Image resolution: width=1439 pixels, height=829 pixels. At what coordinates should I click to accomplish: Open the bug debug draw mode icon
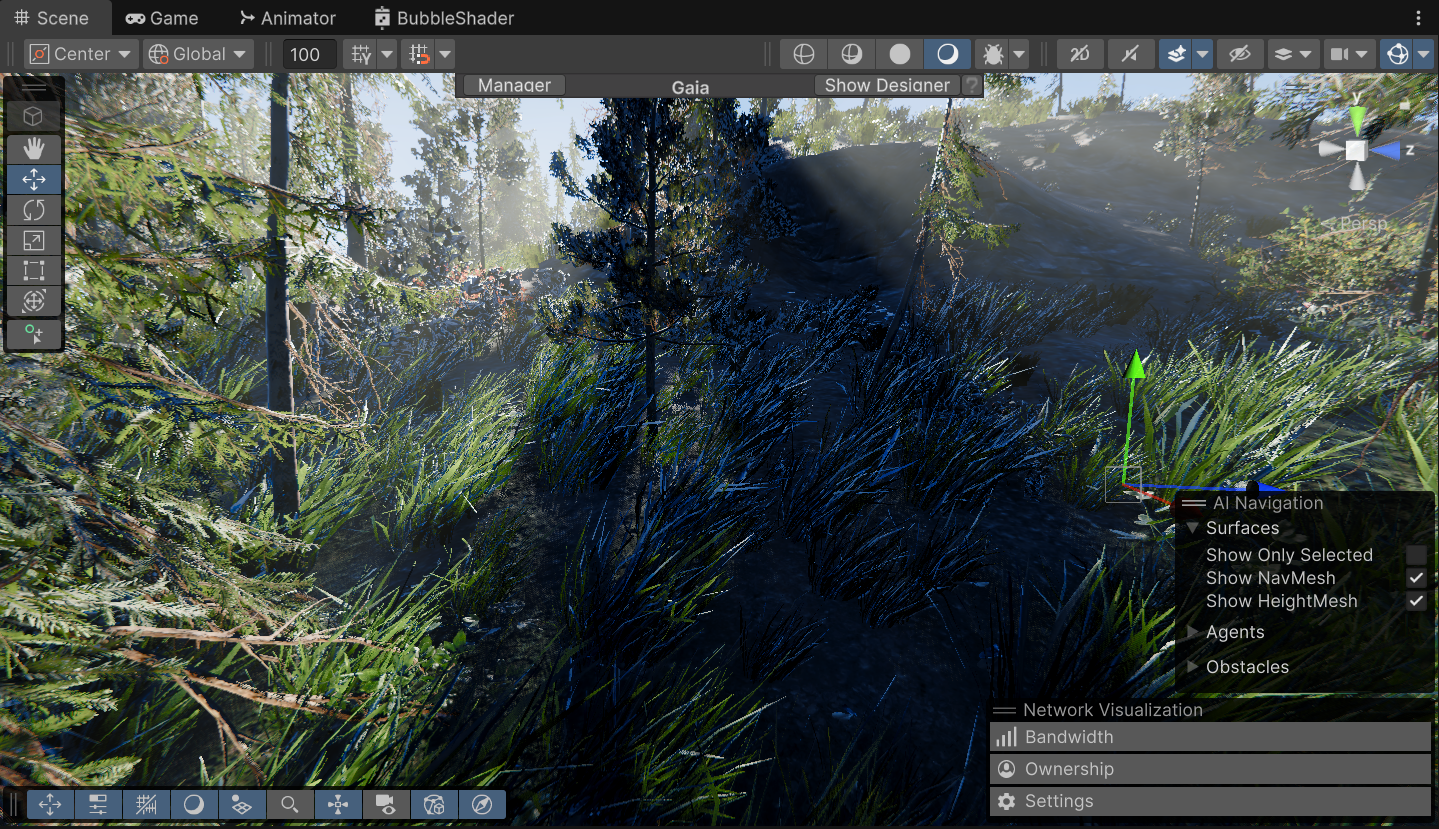click(994, 53)
